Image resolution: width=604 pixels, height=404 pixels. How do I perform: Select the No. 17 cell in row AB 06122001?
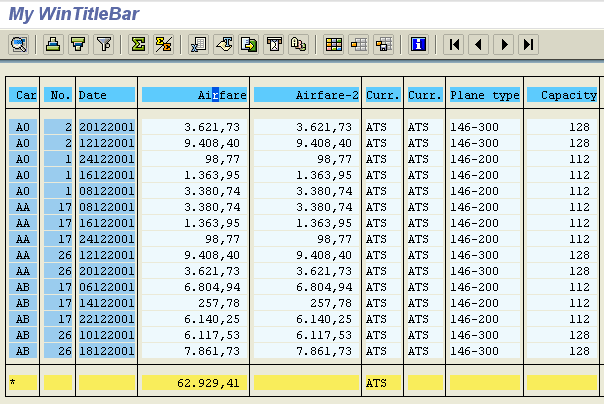(x=58, y=287)
